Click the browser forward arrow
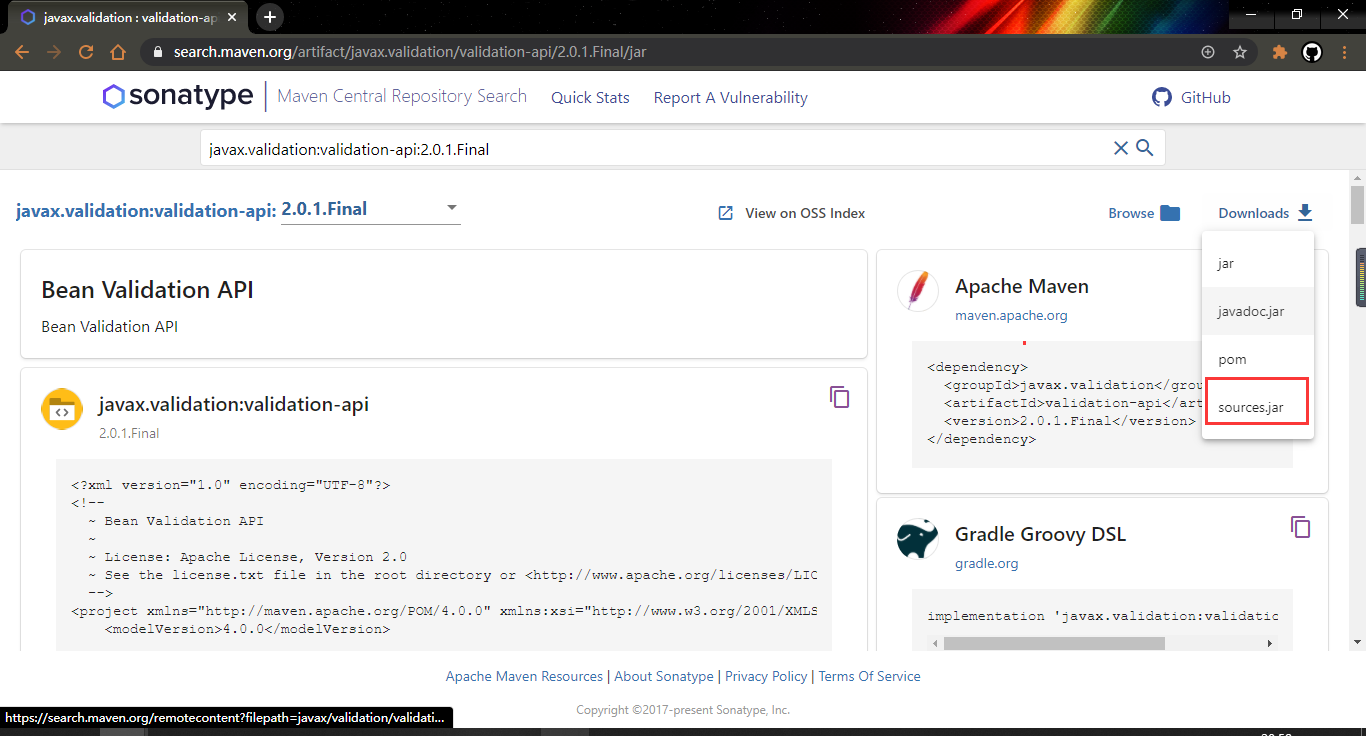 click(54, 52)
